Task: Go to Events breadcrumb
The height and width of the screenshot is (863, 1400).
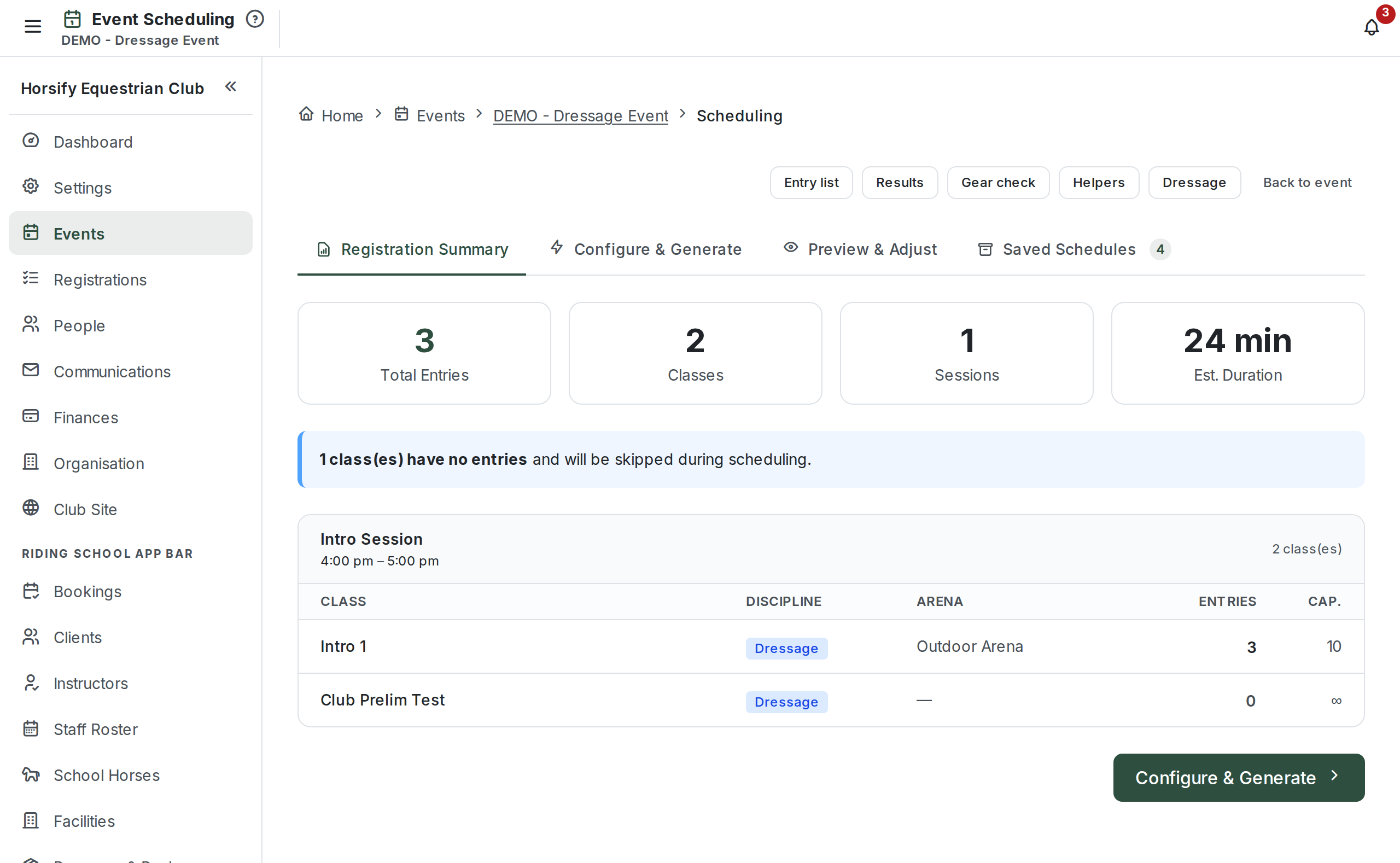Action: (430, 115)
